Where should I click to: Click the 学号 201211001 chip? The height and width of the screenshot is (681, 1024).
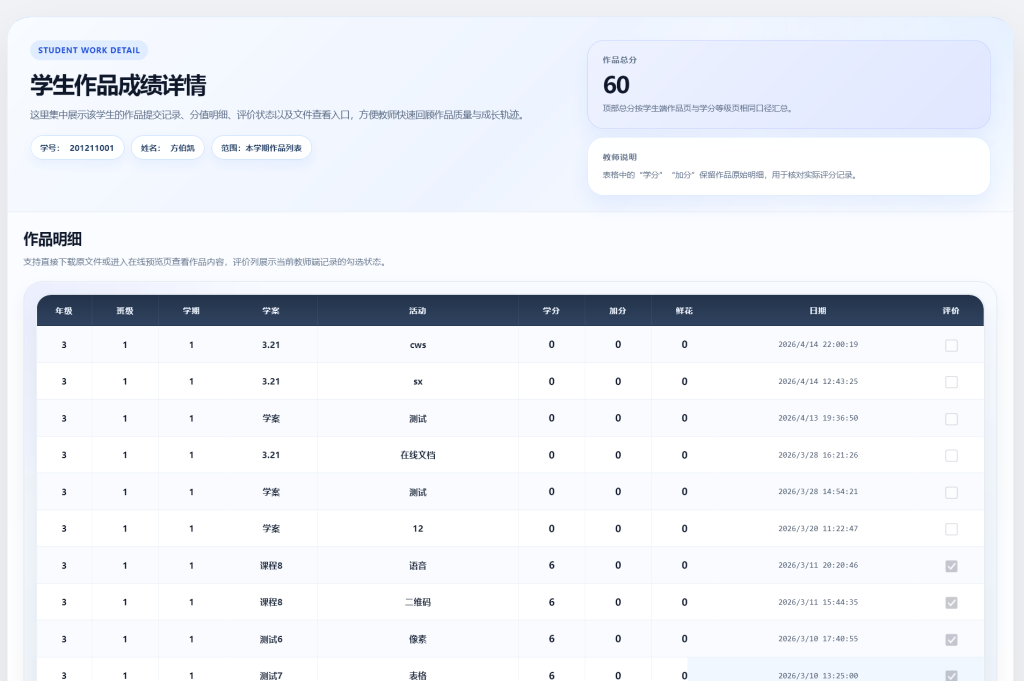tap(77, 148)
